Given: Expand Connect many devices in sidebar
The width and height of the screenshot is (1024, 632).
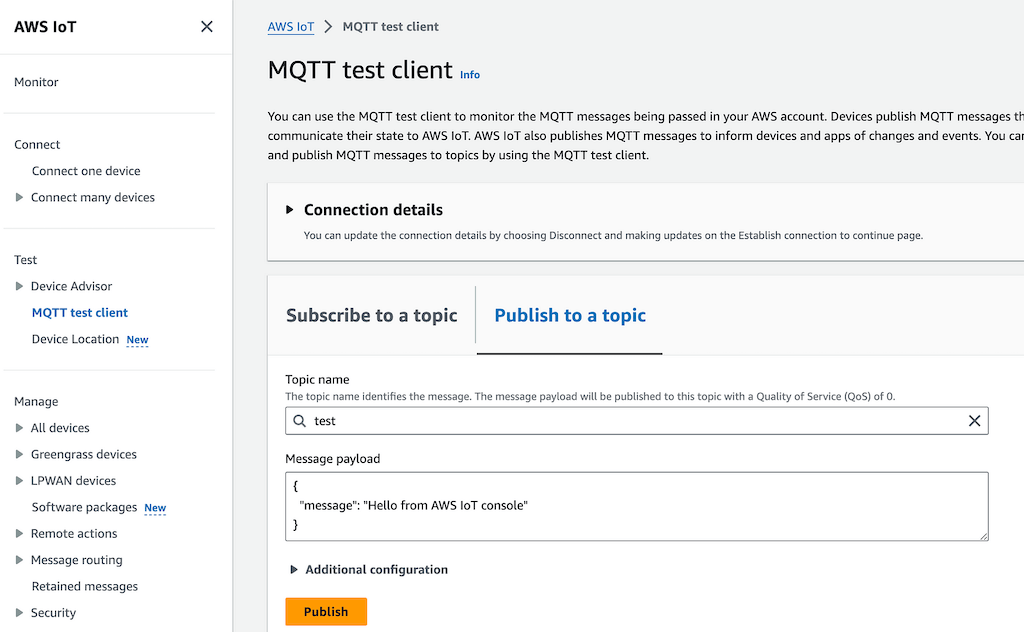Looking at the screenshot, I should click(20, 198).
